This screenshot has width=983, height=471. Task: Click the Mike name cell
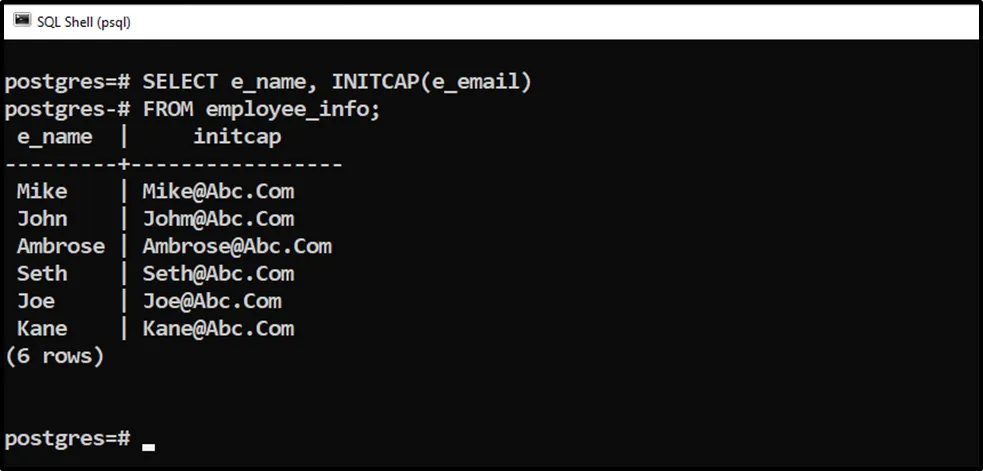coord(42,191)
